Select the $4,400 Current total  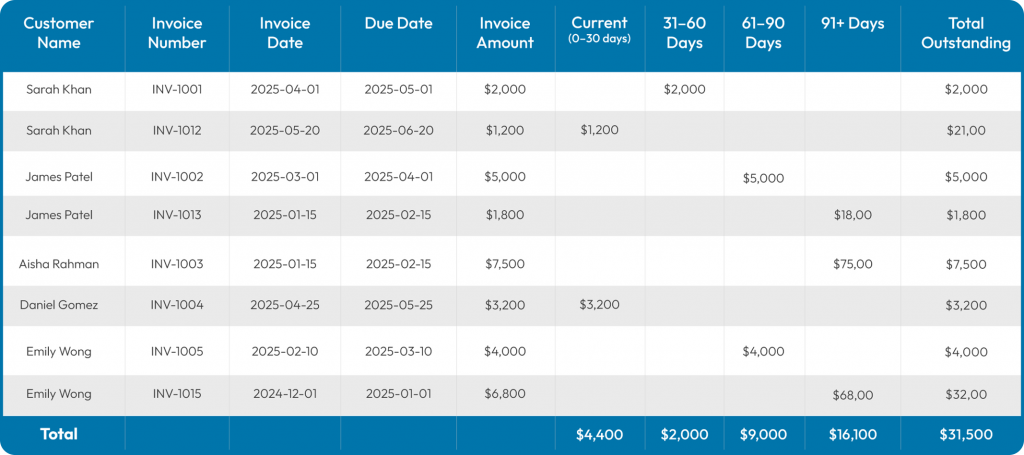point(599,435)
